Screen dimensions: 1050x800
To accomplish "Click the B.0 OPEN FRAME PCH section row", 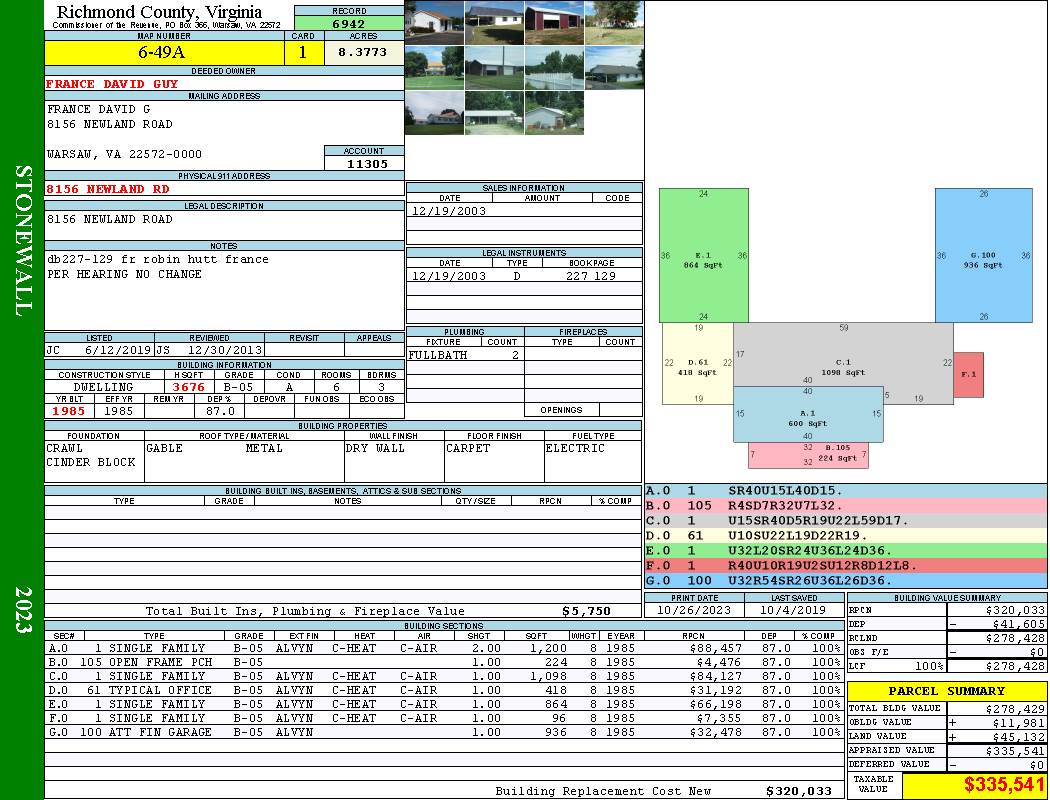I will pos(444,662).
